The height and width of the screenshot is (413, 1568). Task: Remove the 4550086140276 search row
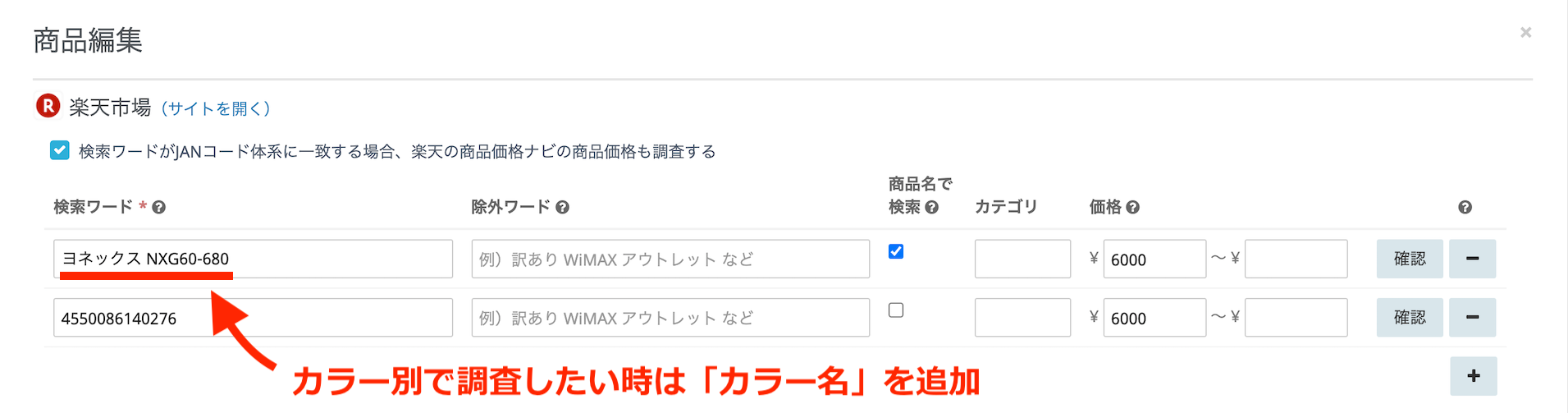tap(1472, 318)
